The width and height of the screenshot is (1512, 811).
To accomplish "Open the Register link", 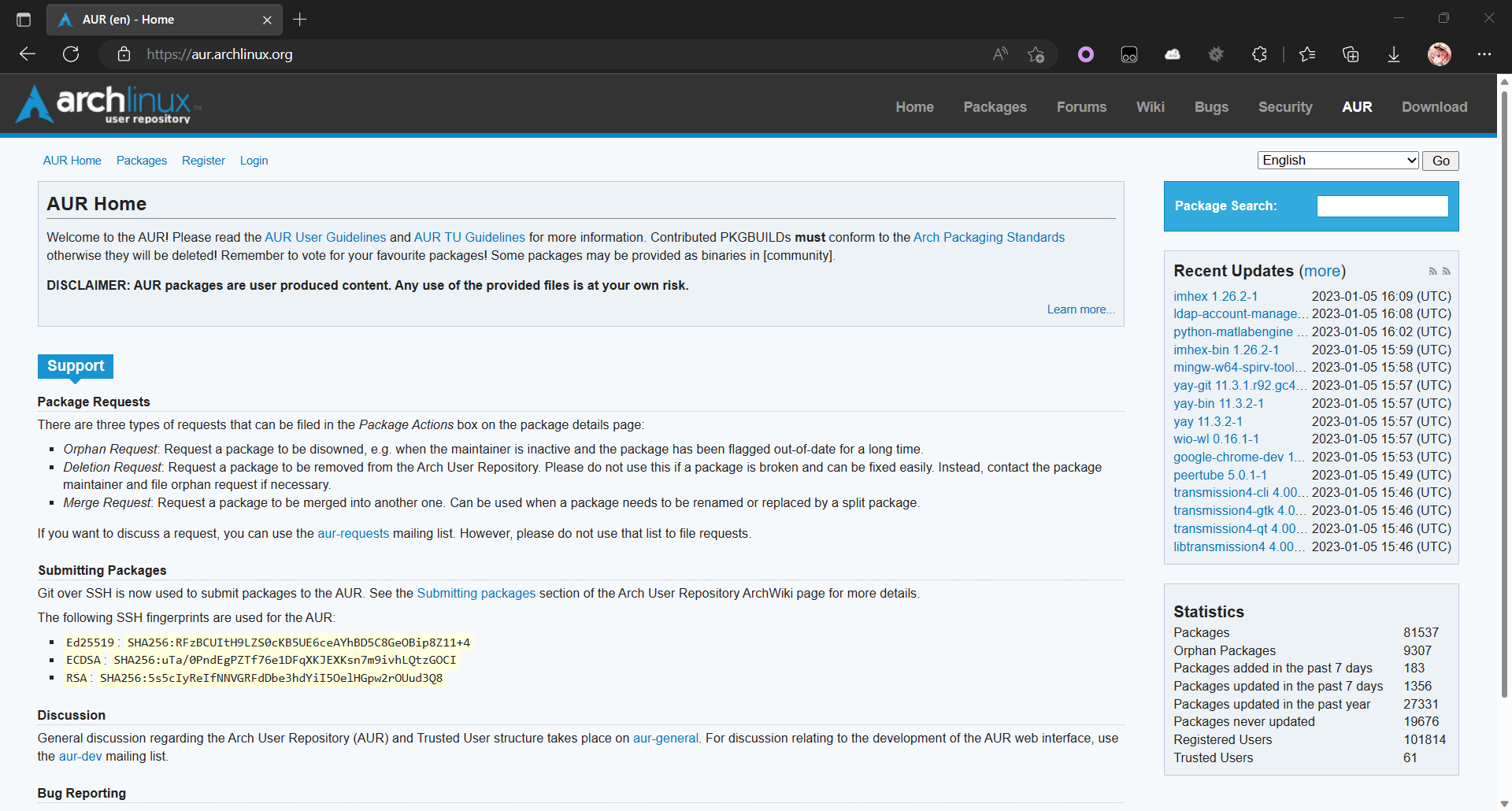I will point(203,160).
